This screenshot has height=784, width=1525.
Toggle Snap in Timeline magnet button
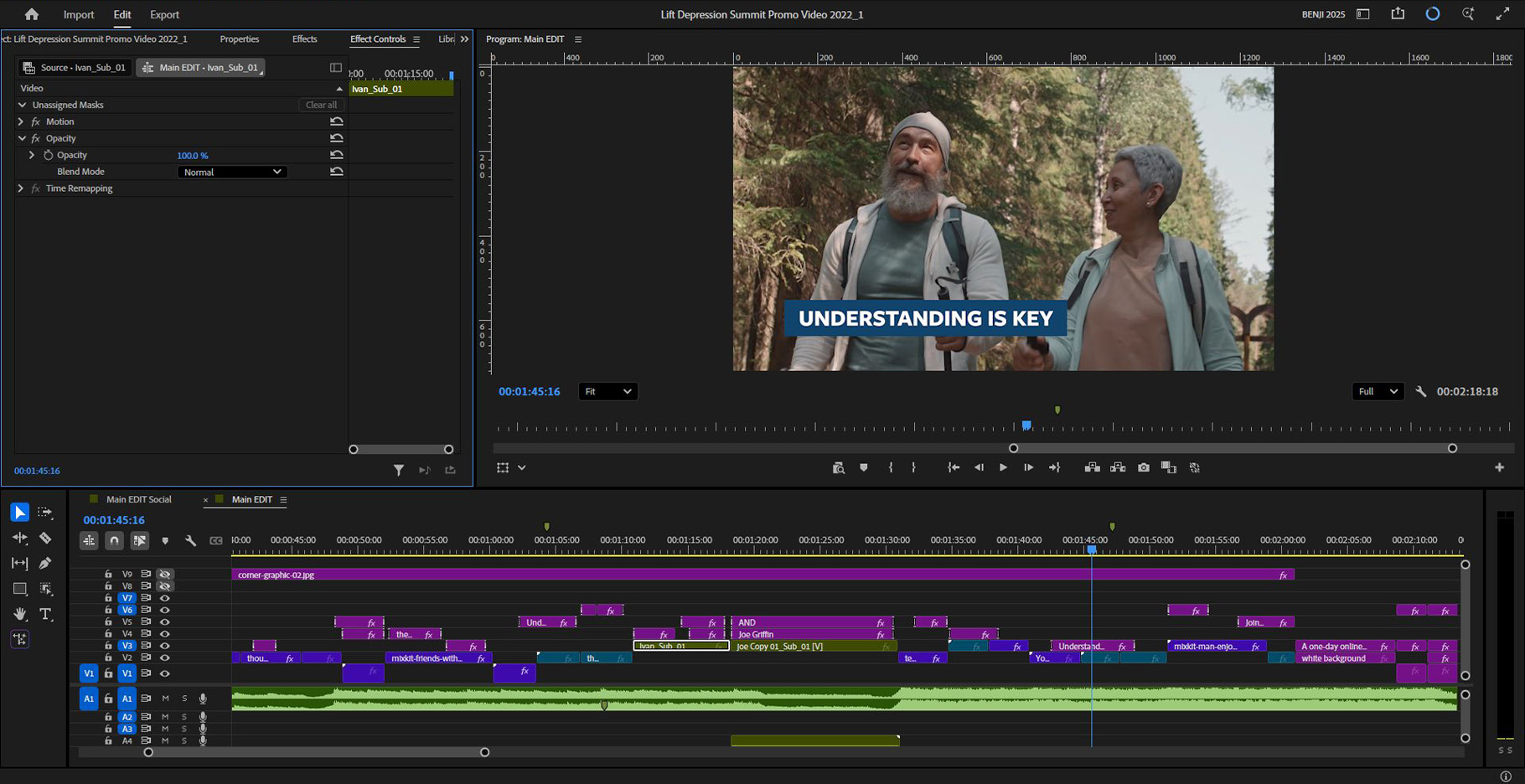click(114, 540)
